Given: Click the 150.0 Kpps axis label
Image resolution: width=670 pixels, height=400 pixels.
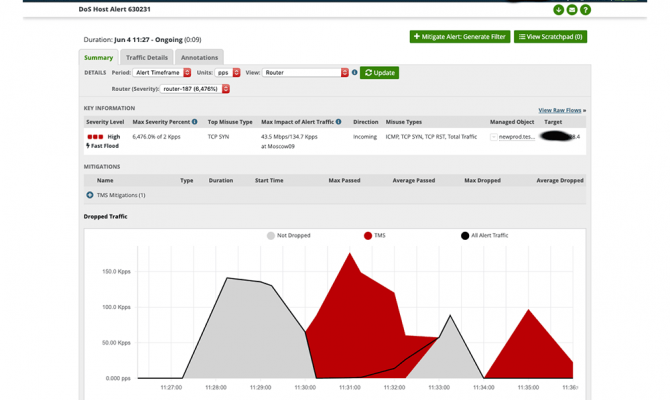Looking at the screenshot, I should click(116, 271).
